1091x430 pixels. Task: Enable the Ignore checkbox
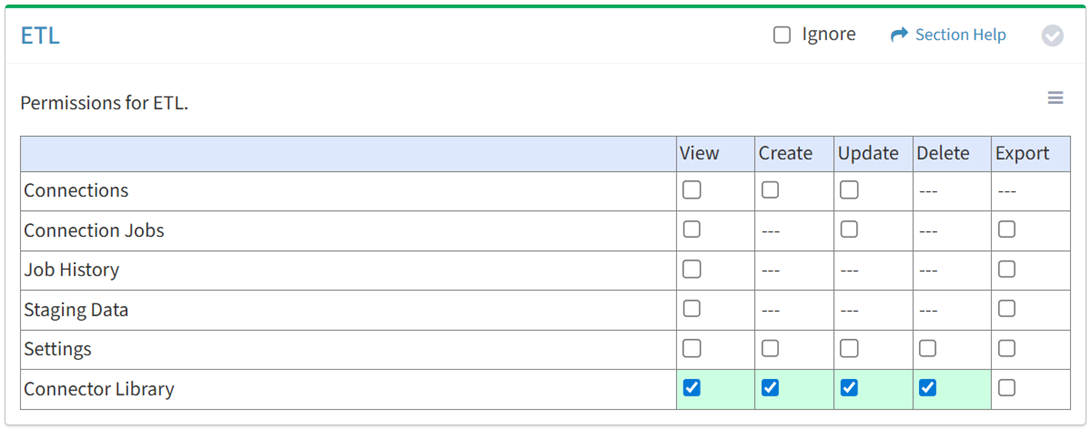coord(782,35)
